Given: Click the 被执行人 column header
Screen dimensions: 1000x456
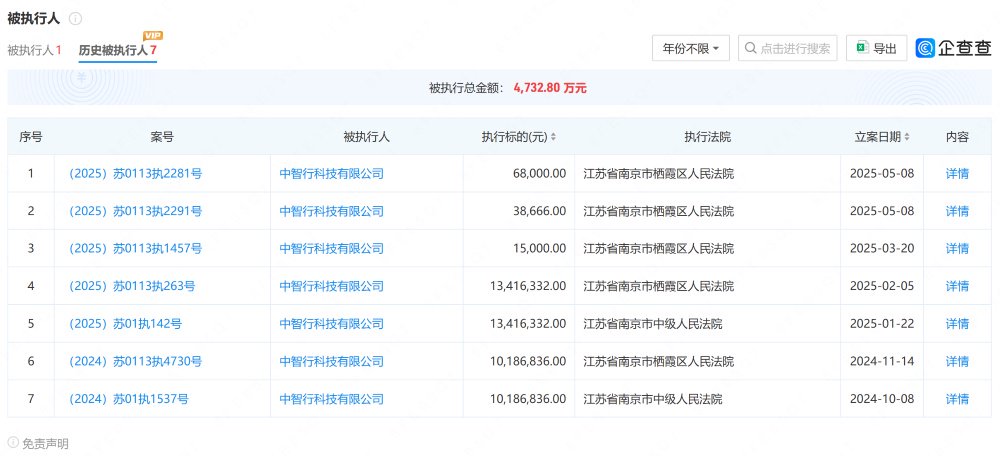Looking at the screenshot, I should [x=367, y=137].
